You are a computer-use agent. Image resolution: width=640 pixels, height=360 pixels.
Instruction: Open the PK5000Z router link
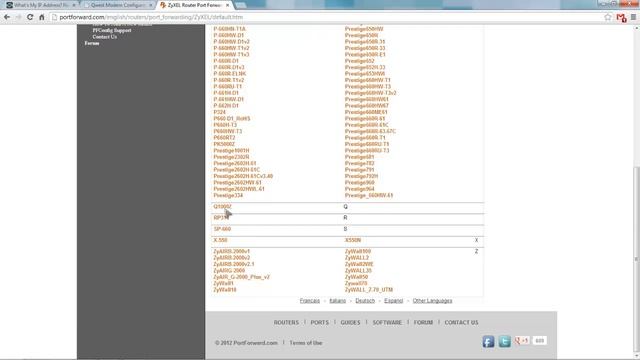pyautogui.click(x=224, y=144)
